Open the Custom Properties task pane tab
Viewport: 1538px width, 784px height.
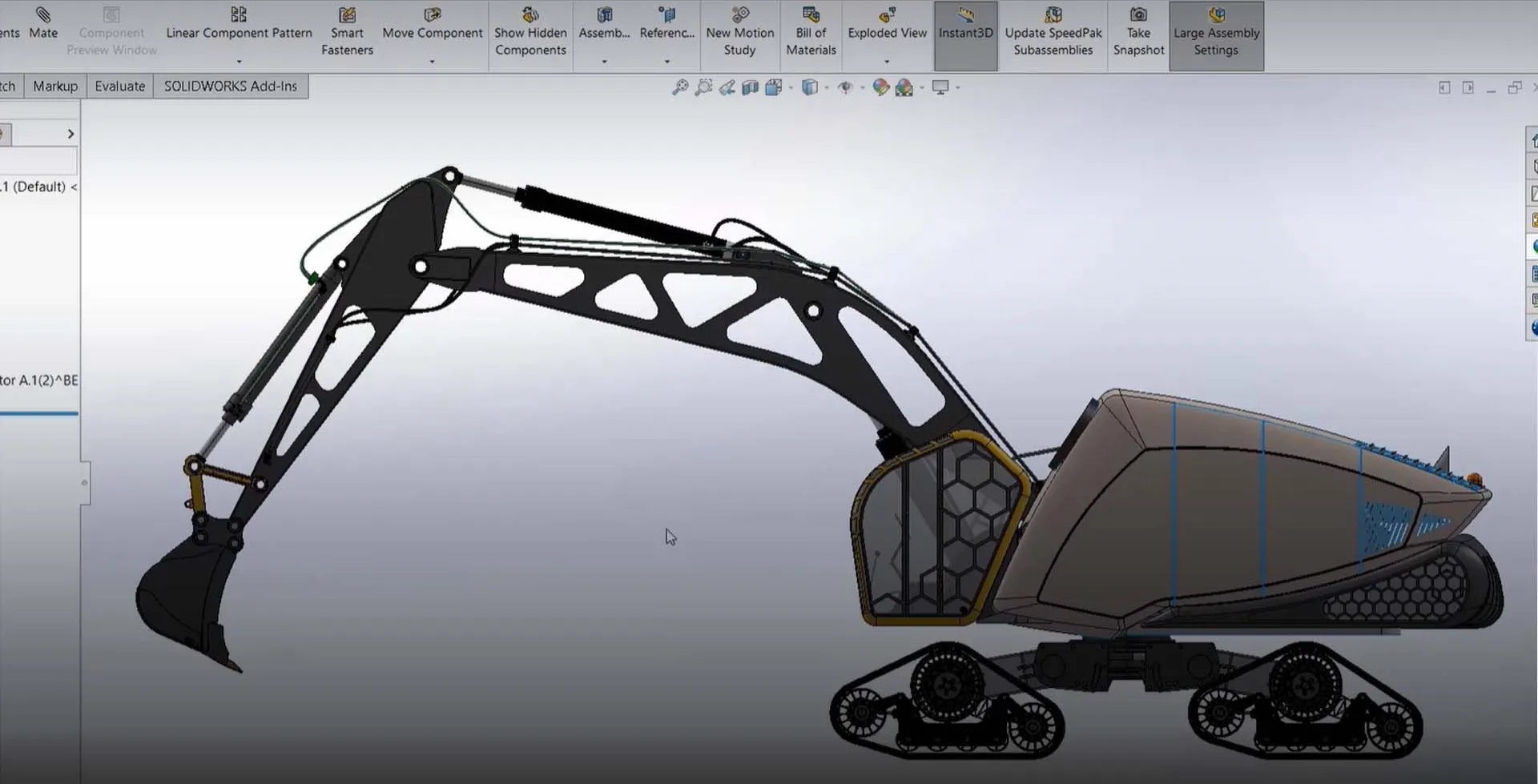click(1533, 274)
